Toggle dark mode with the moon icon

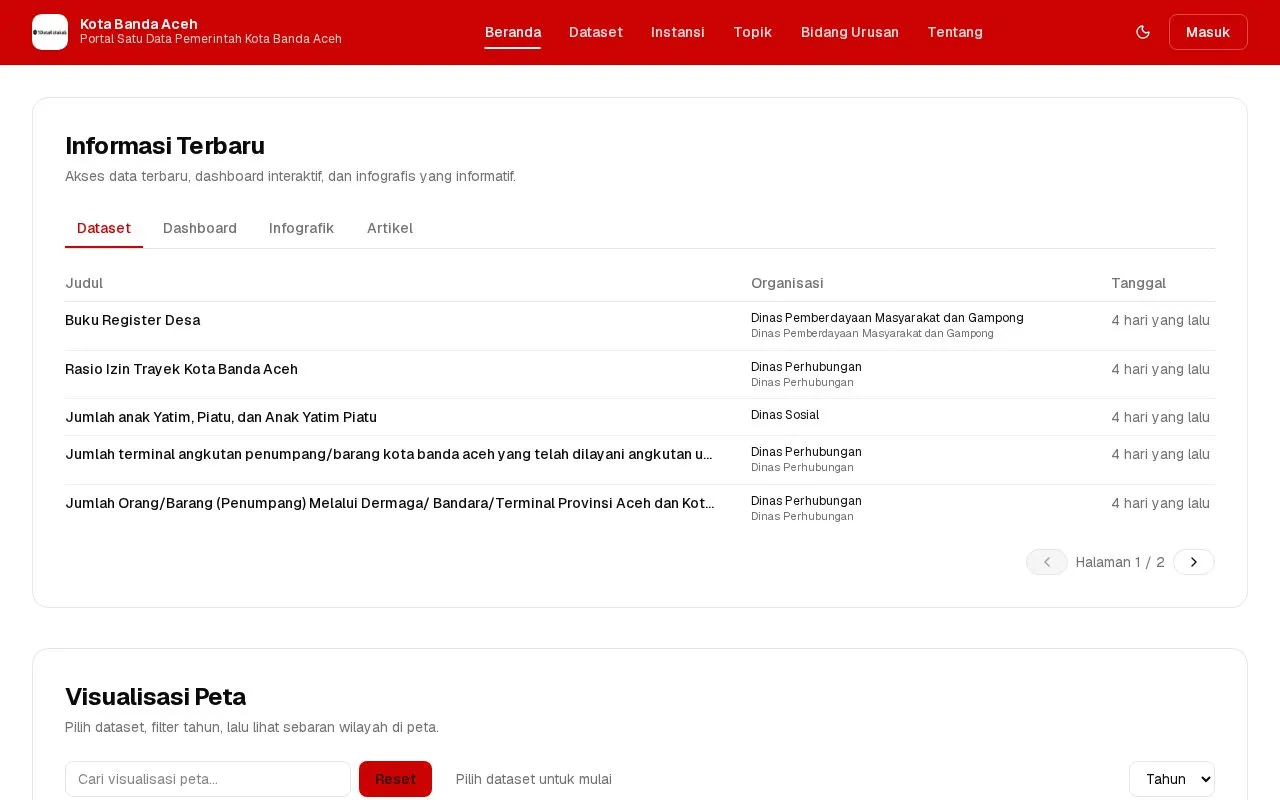click(1143, 32)
